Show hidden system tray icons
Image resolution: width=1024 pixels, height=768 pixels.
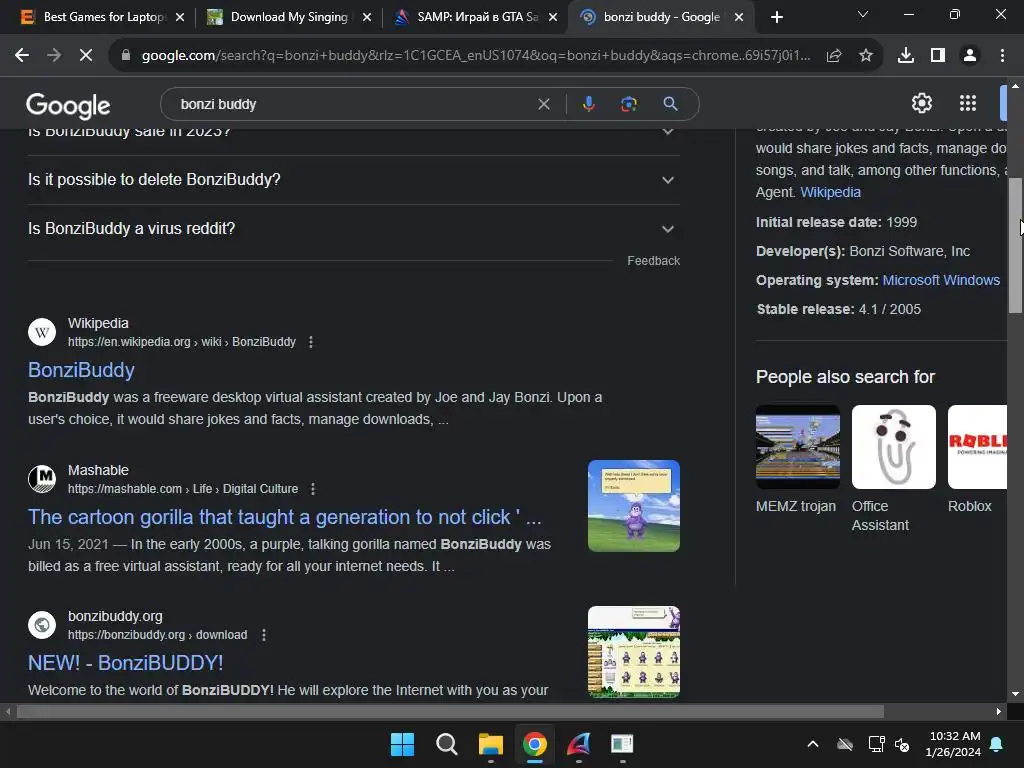[812, 744]
